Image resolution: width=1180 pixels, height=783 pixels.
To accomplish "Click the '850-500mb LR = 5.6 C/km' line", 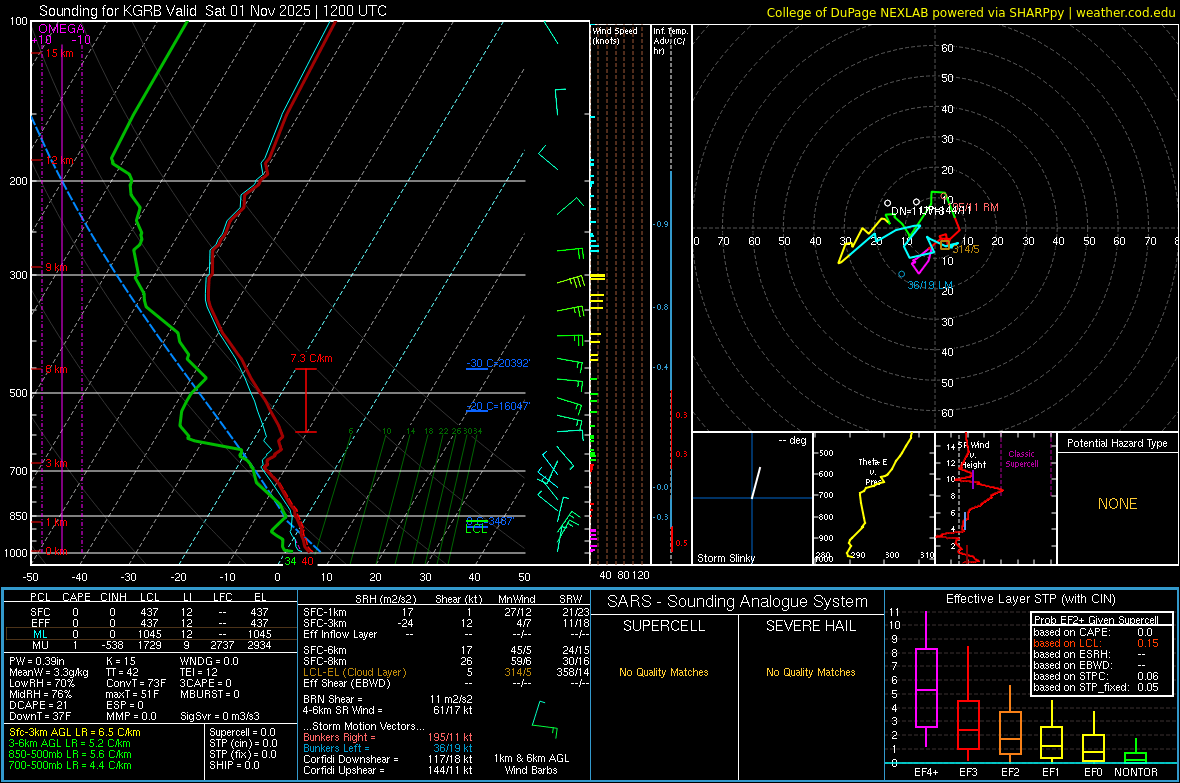I will point(70,754).
